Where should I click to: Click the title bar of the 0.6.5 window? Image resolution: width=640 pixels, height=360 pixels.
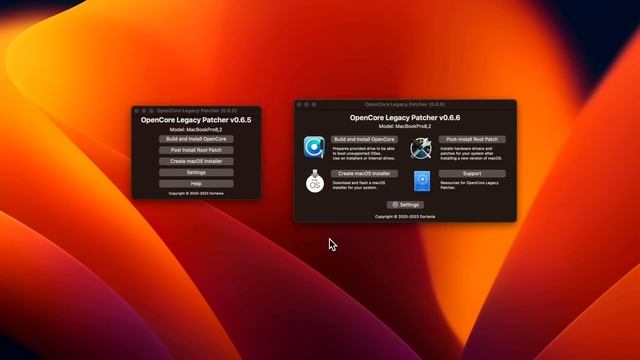(x=196, y=111)
